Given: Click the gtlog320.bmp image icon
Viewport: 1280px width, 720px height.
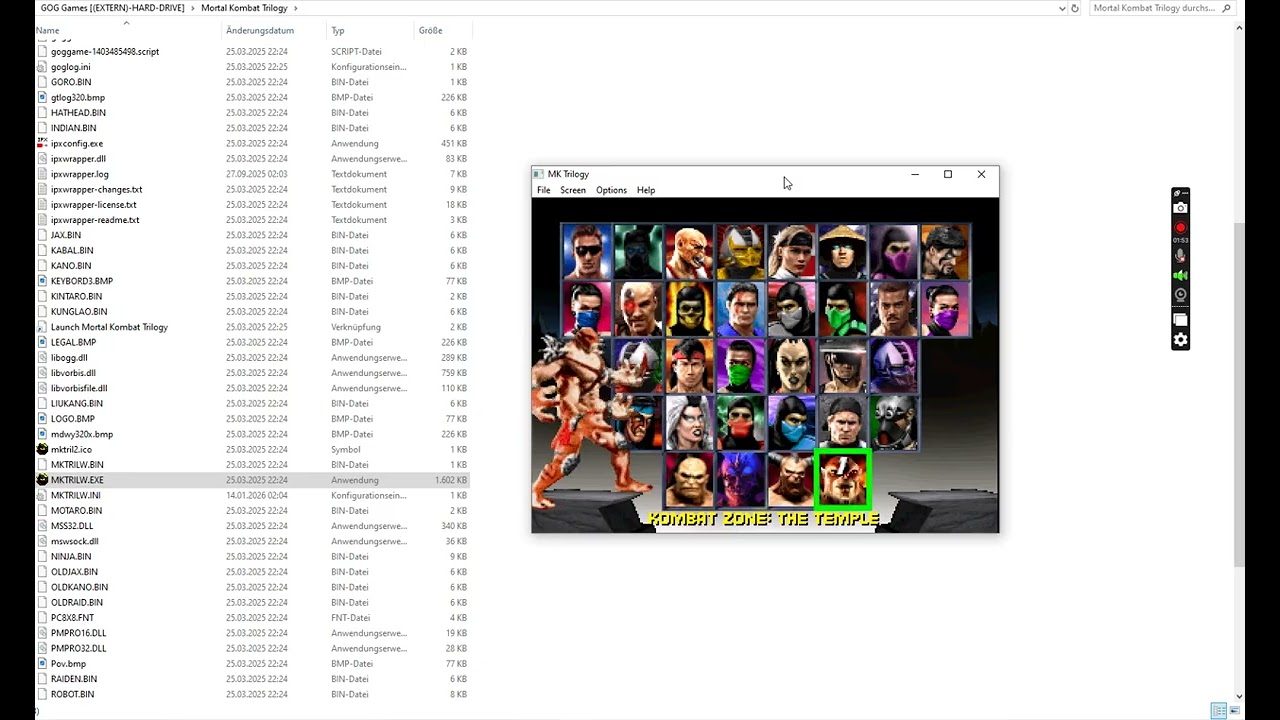Looking at the screenshot, I should (42, 97).
